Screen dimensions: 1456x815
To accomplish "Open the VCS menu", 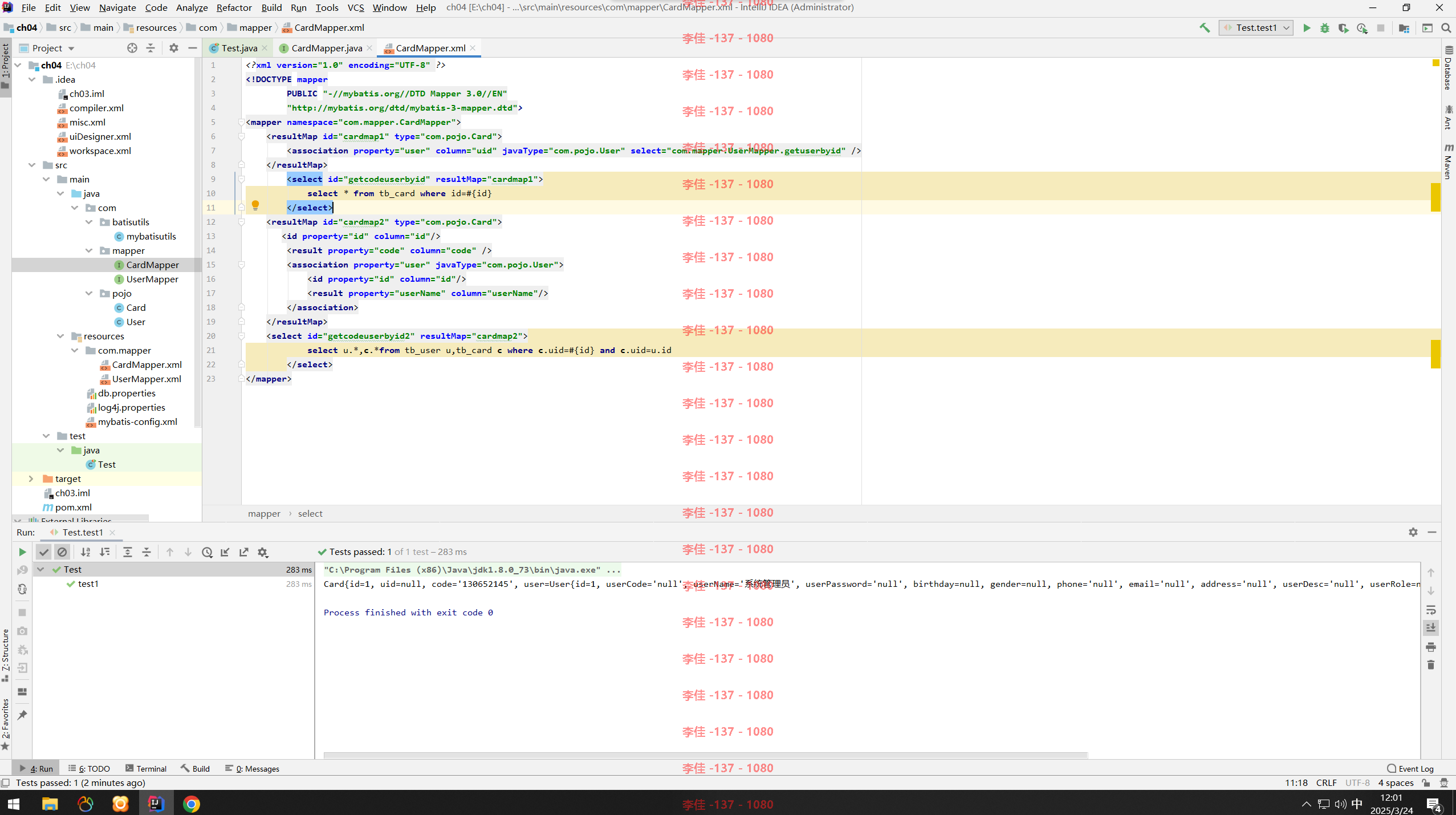I will coord(356,7).
